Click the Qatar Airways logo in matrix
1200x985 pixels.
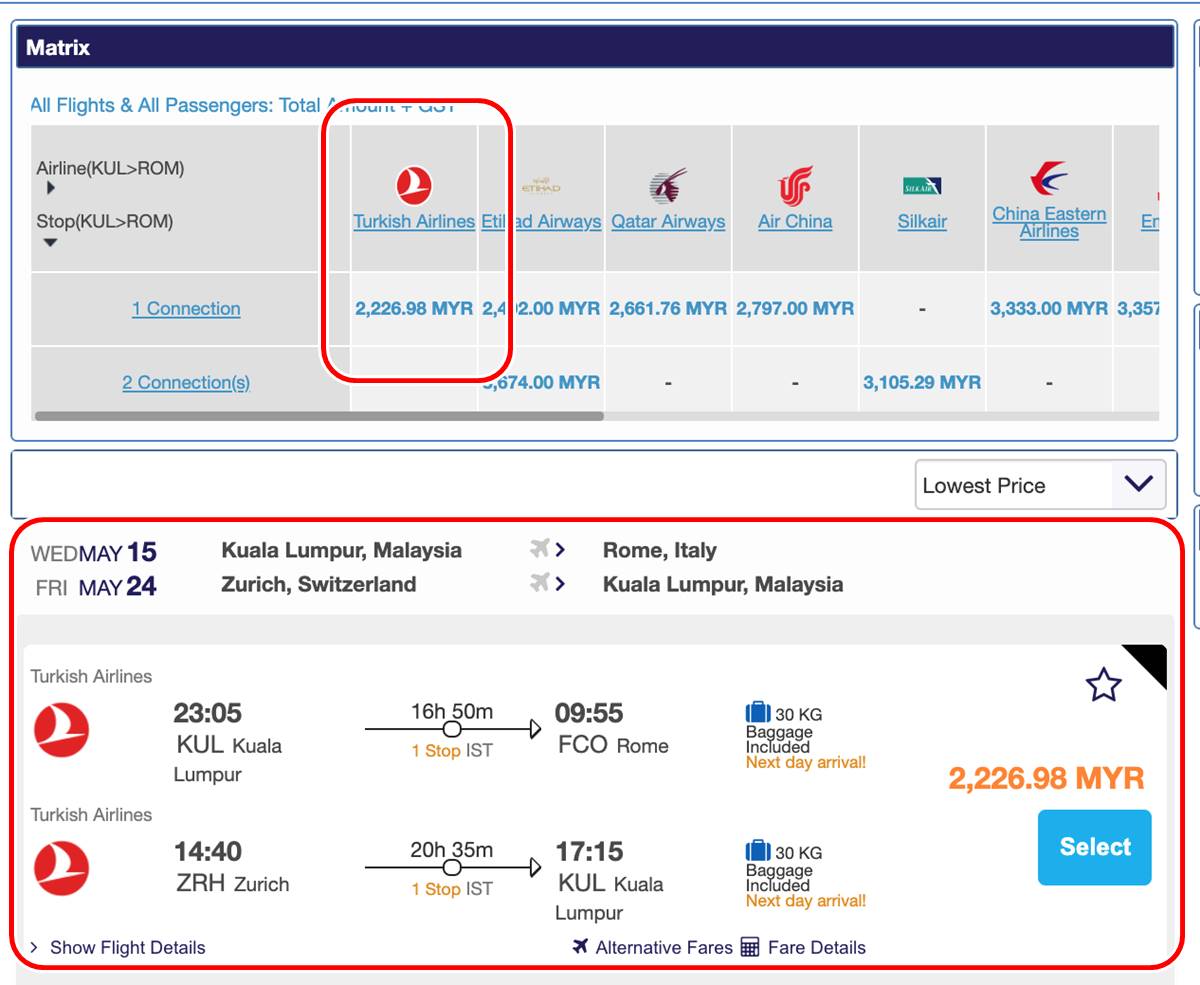coord(668,186)
